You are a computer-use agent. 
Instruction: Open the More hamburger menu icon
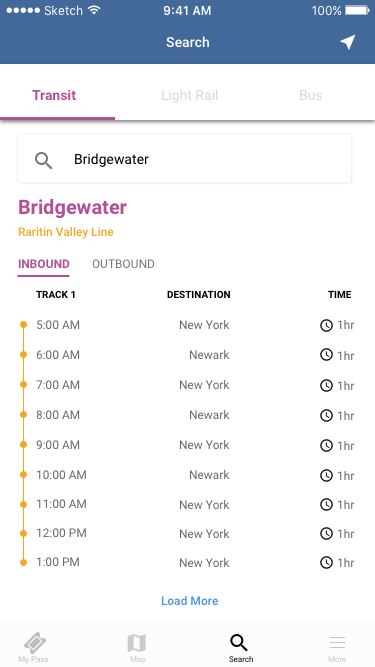point(338,642)
